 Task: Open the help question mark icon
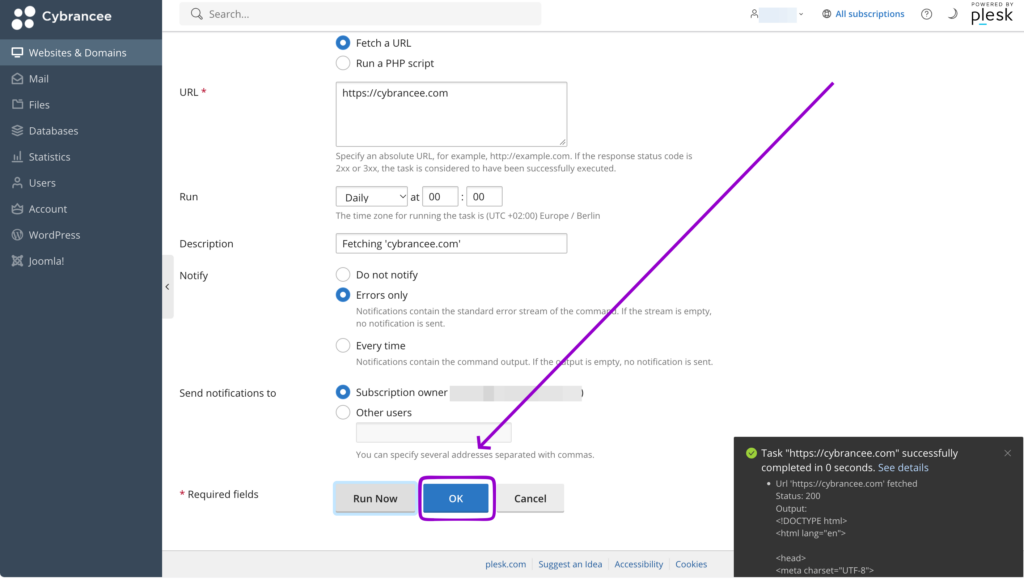point(926,14)
